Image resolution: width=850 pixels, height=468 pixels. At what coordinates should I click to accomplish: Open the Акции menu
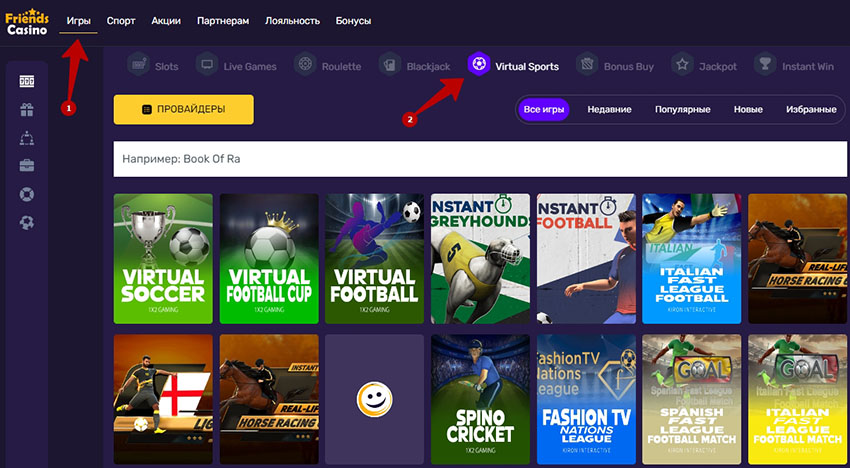[166, 21]
